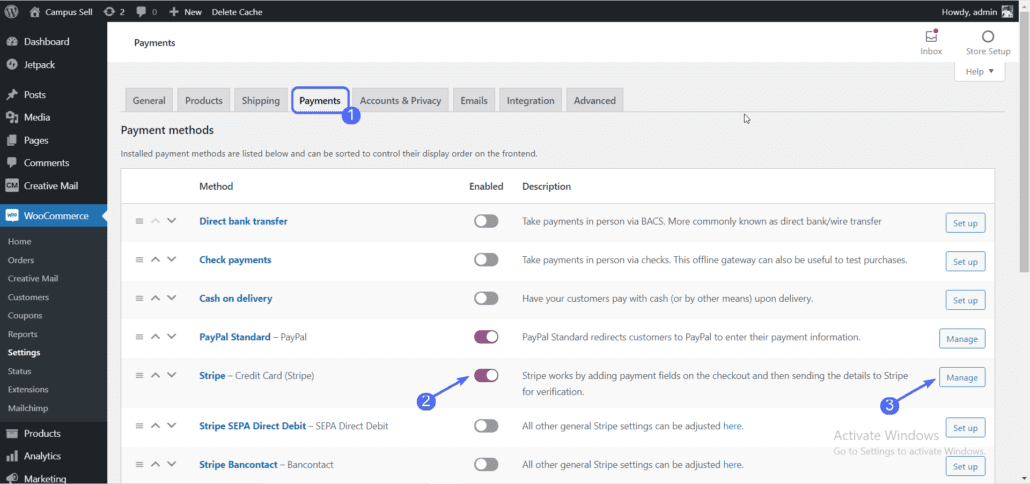The width and height of the screenshot is (1030, 484).
Task: Enable Direct bank transfer toggle
Action: [486, 221]
